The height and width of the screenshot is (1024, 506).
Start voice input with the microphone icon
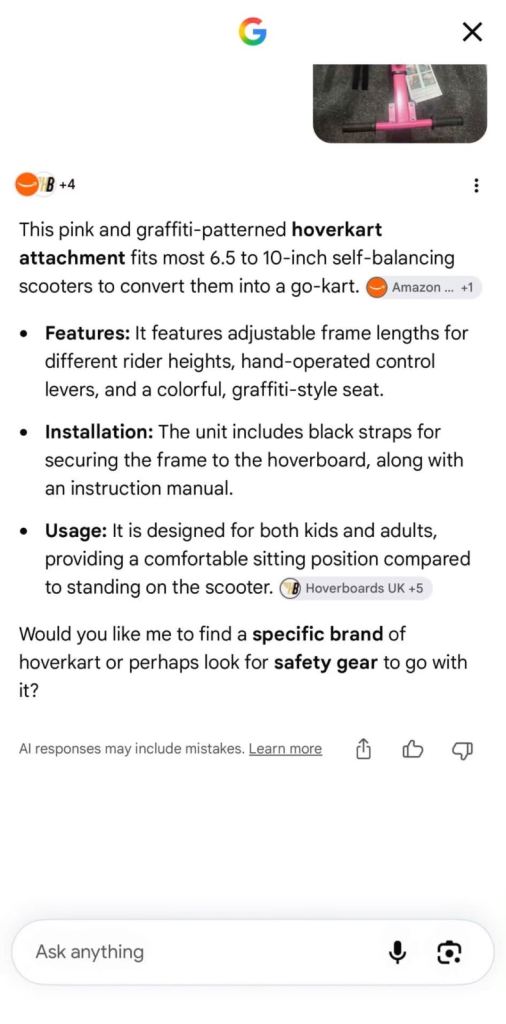396,952
